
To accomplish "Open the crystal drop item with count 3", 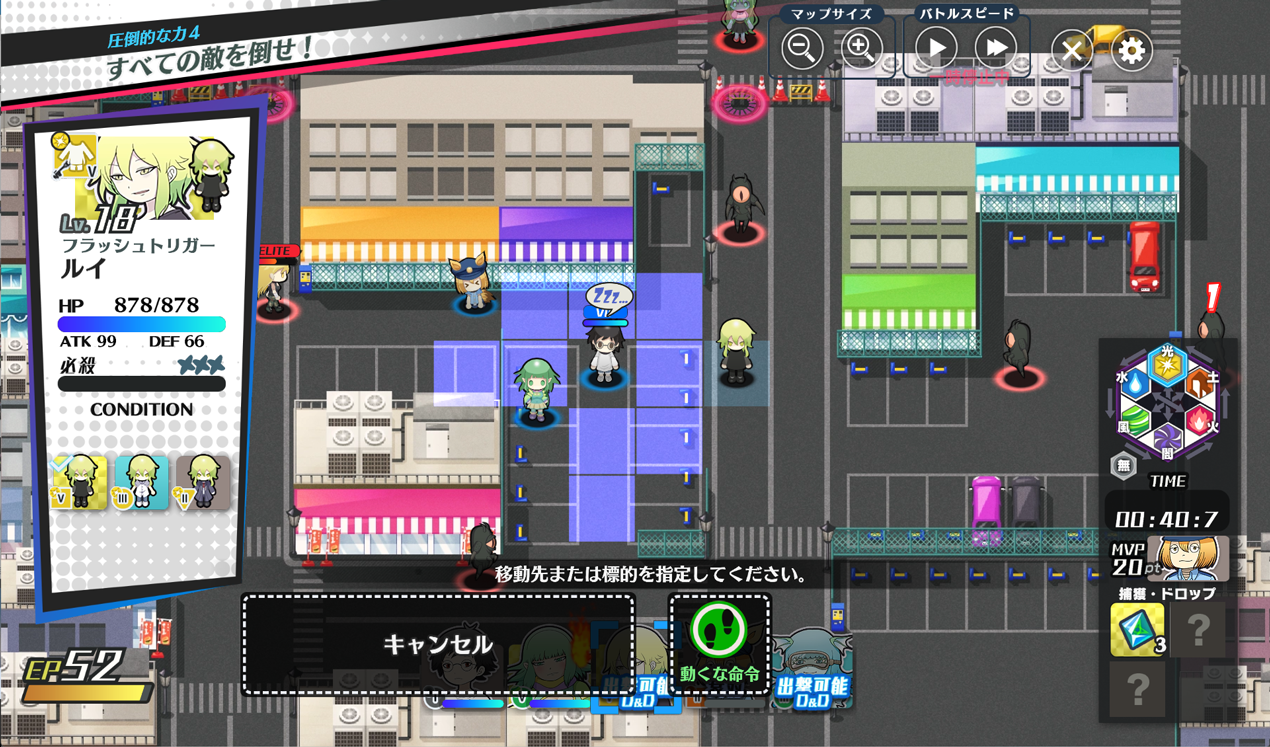I will click(1137, 630).
